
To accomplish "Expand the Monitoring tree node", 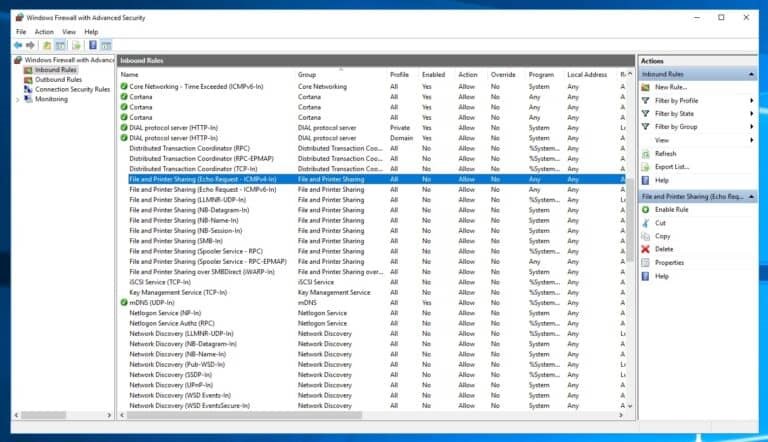I will pos(18,99).
